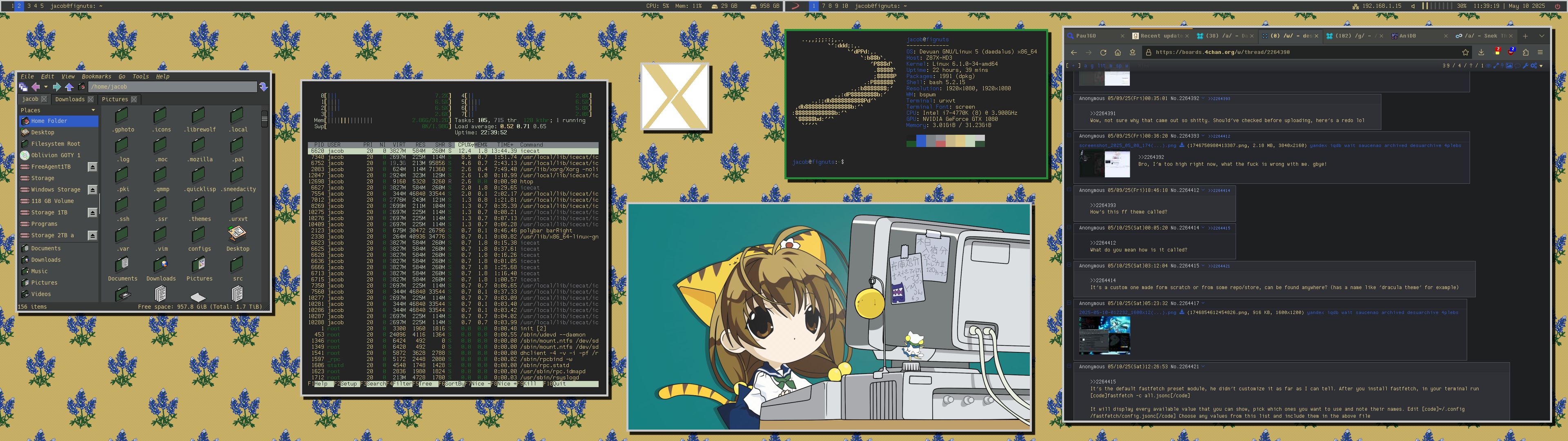Screen dimensions: 1568x441
Task: Open the src folder icon
Action: [237, 265]
